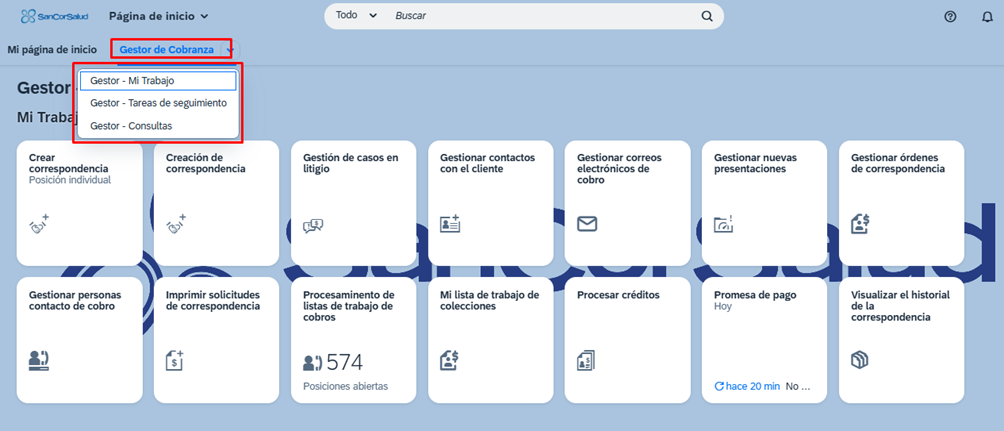The height and width of the screenshot is (431, 1004).
Task: Open Procesamiento de listas de trabajo de cobros
Action: point(353,340)
